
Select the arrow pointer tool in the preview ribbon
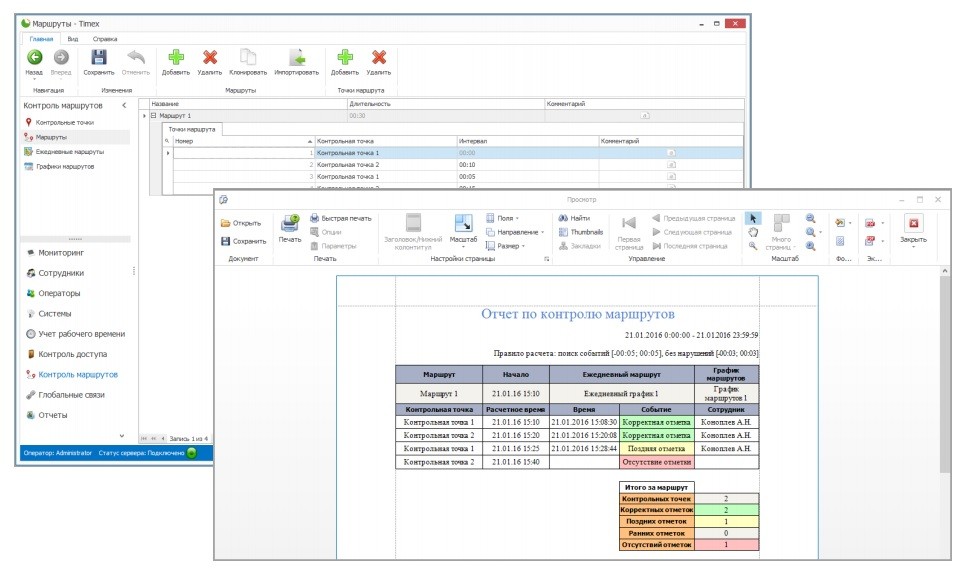pyautogui.click(x=751, y=218)
